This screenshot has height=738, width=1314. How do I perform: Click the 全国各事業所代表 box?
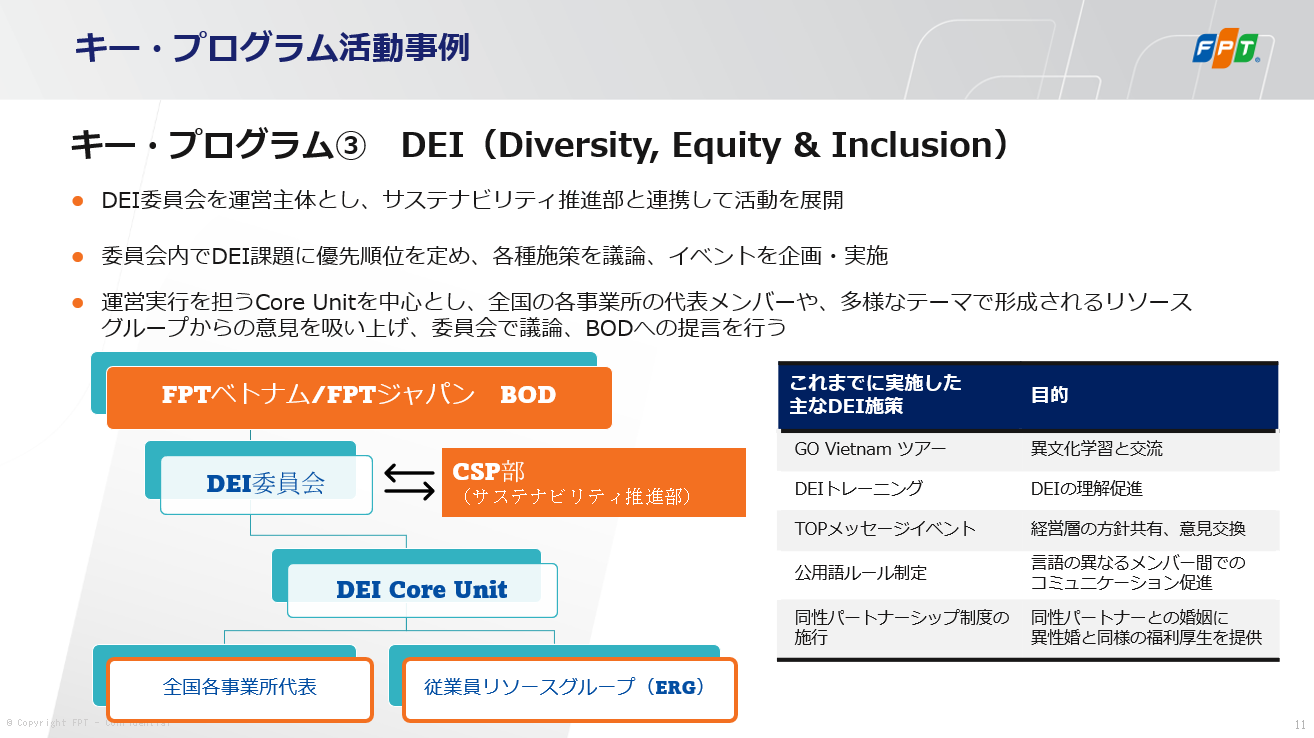click(239, 689)
